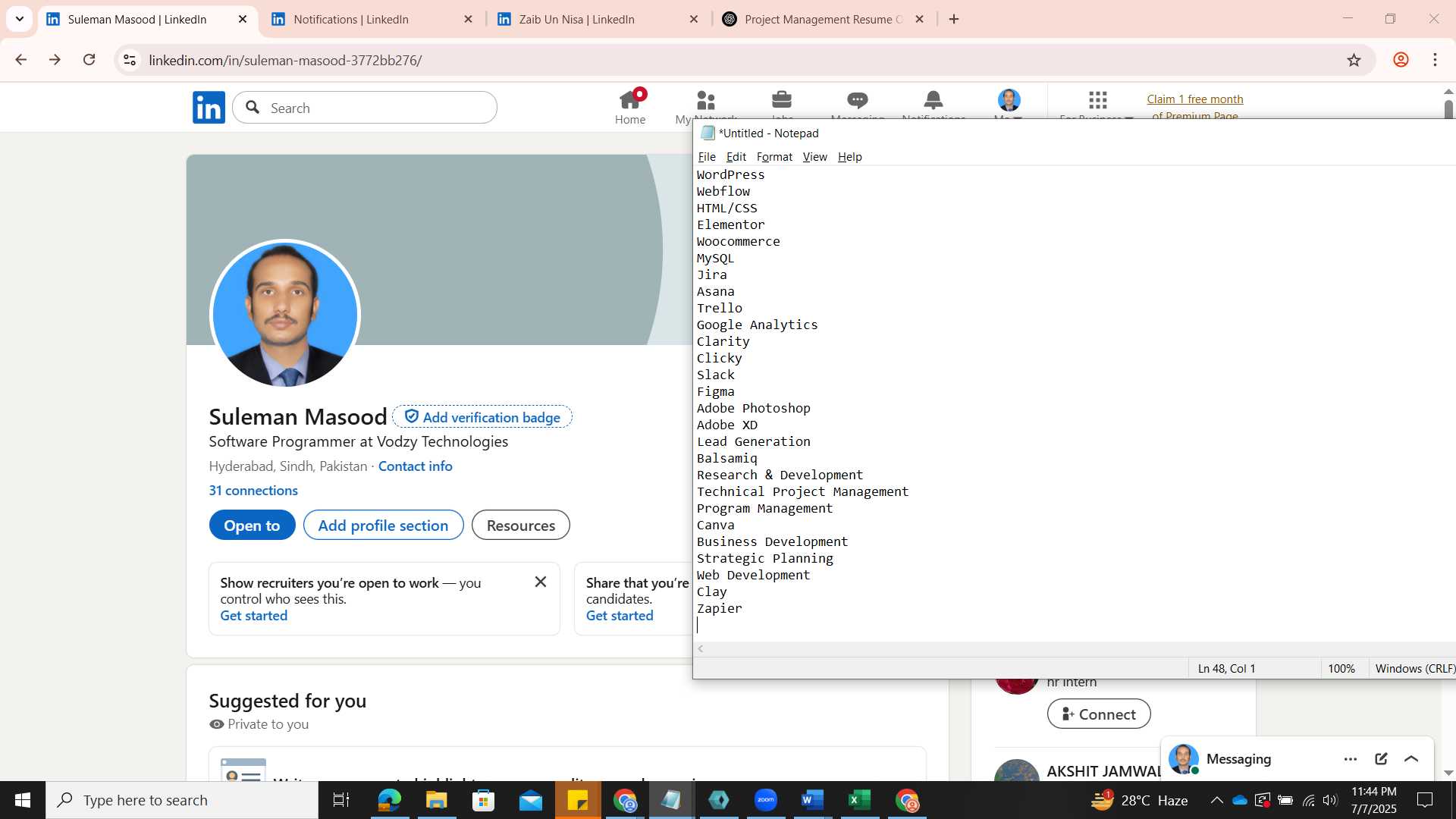This screenshot has height=819, width=1456.
Task: Open the tab search dropdown arrow
Action: pos(20,19)
